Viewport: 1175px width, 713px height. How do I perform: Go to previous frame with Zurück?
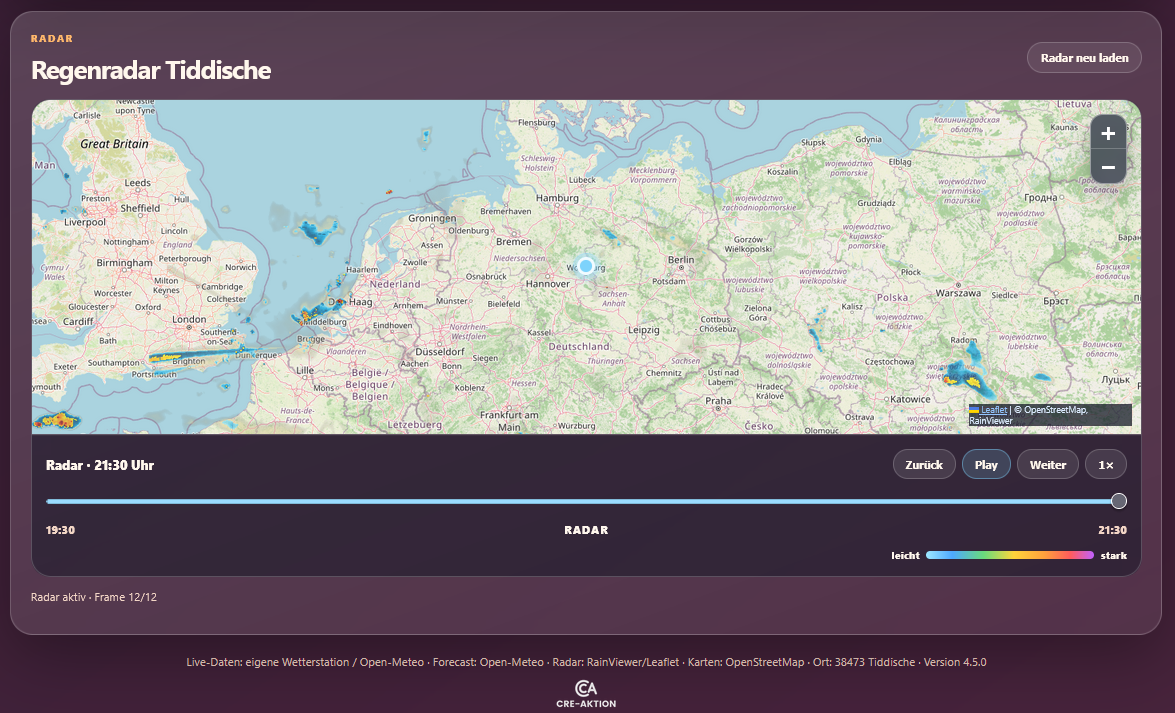(x=924, y=465)
